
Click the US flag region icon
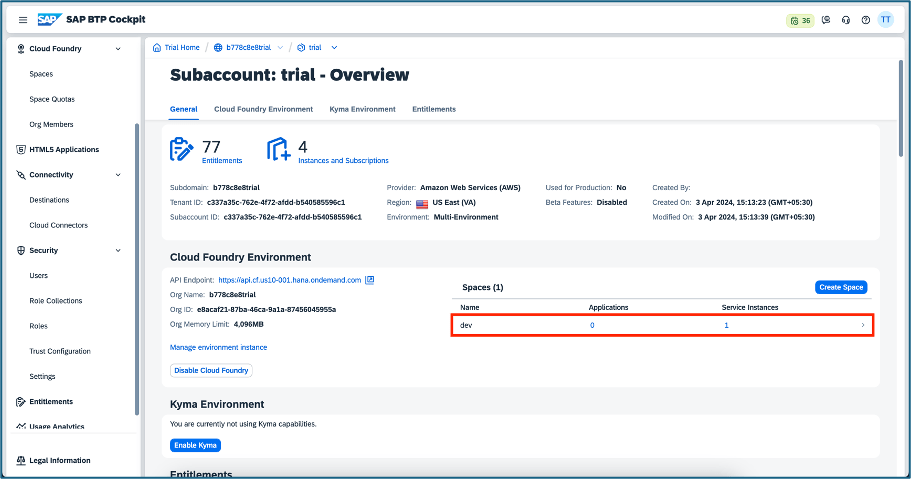422,203
